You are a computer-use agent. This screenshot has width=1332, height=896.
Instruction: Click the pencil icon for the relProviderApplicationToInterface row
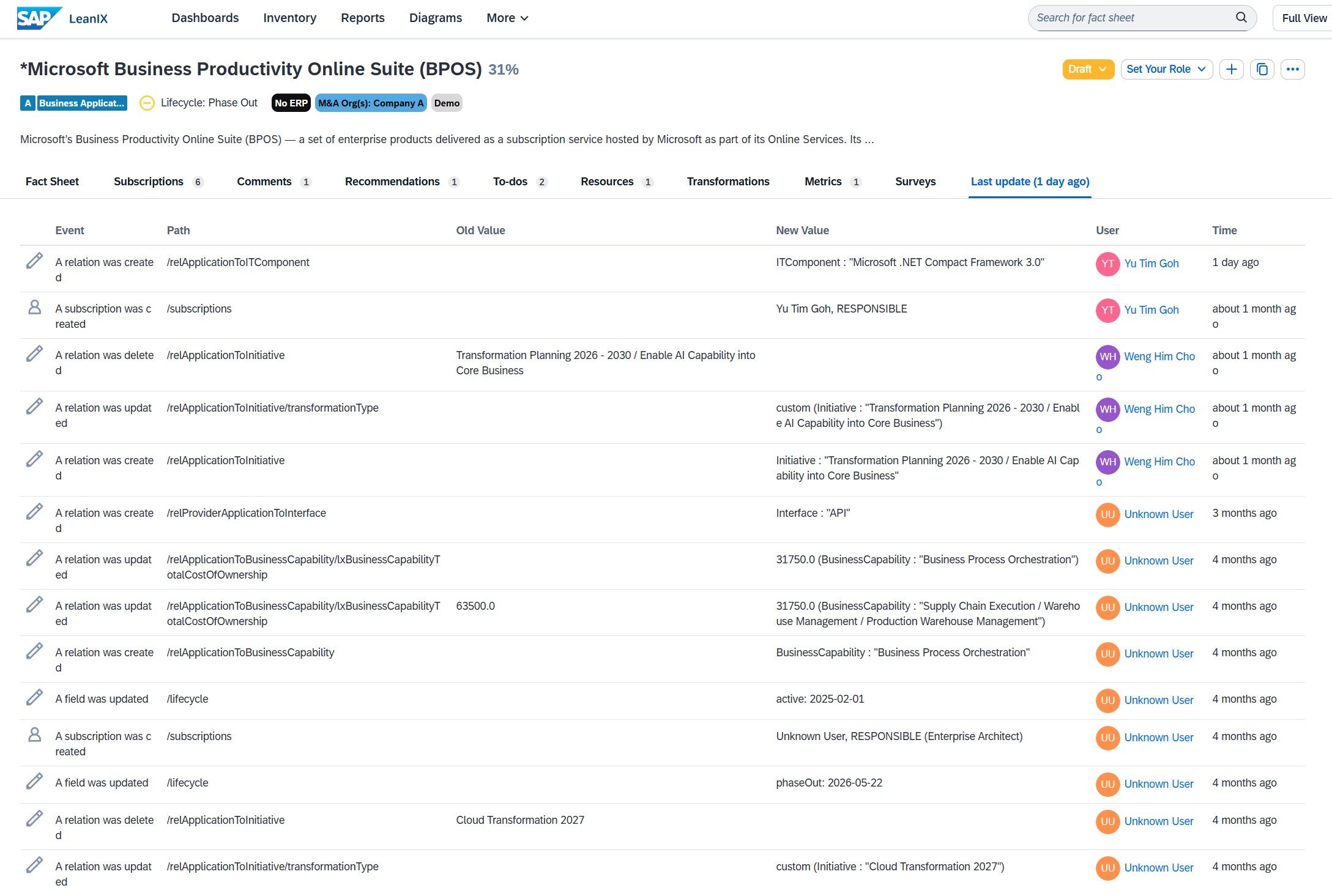tap(34, 512)
